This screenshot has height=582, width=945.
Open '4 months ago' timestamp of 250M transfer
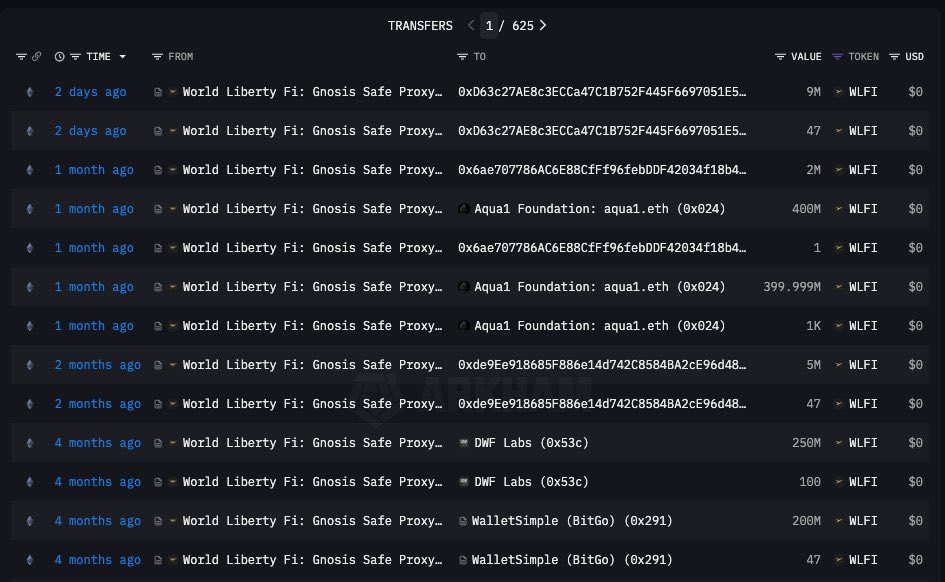pos(98,443)
